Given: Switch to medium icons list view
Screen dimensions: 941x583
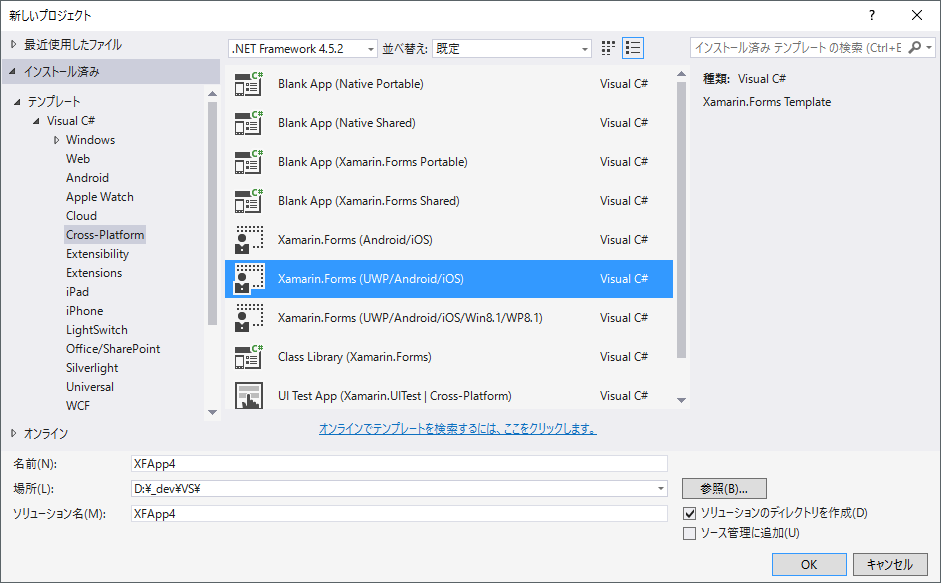Looking at the screenshot, I should click(633, 48).
